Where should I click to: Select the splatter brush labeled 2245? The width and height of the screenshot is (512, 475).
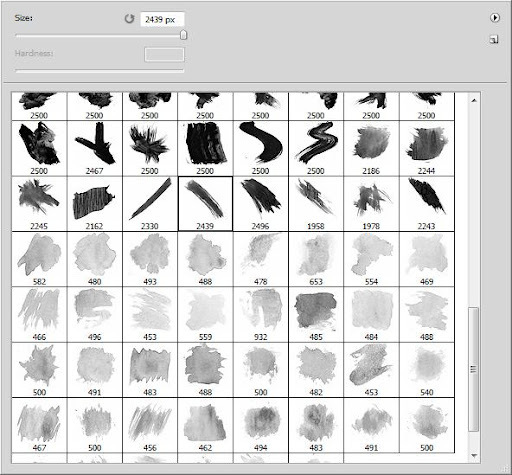pyautogui.click(x=39, y=204)
